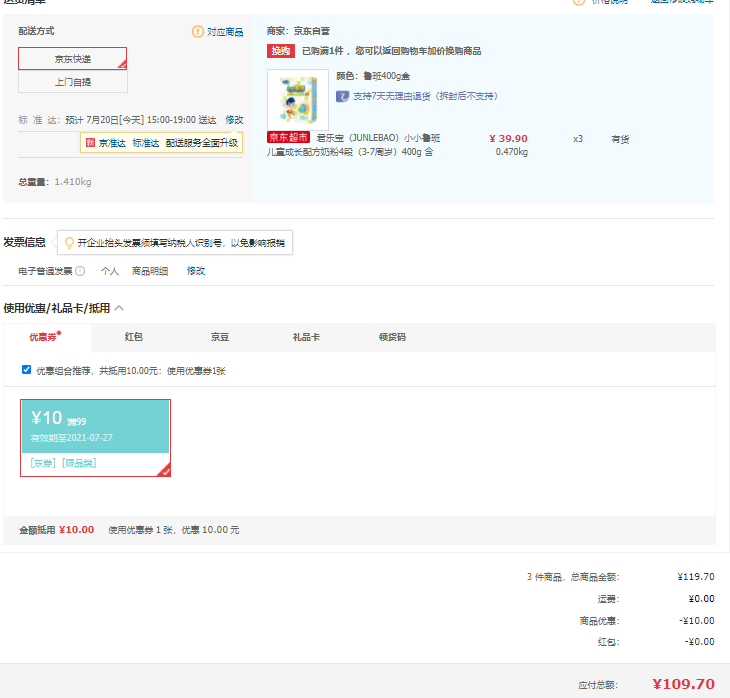Open the milk powder product thumbnail
Image resolution: width=730 pixels, height=698 pixels.
click(x=297, y=100)
